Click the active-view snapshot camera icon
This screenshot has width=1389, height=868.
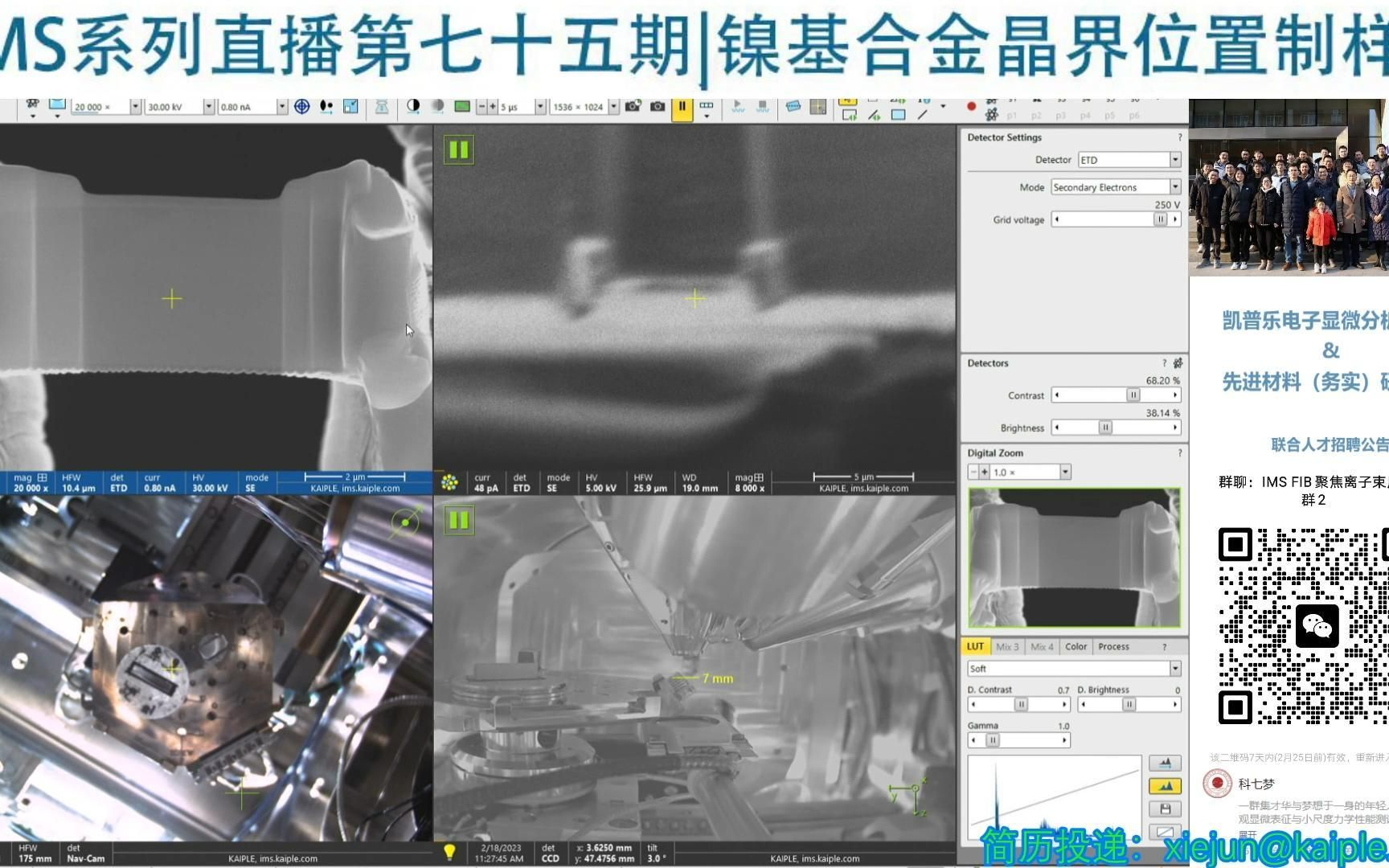coord(633,106)
